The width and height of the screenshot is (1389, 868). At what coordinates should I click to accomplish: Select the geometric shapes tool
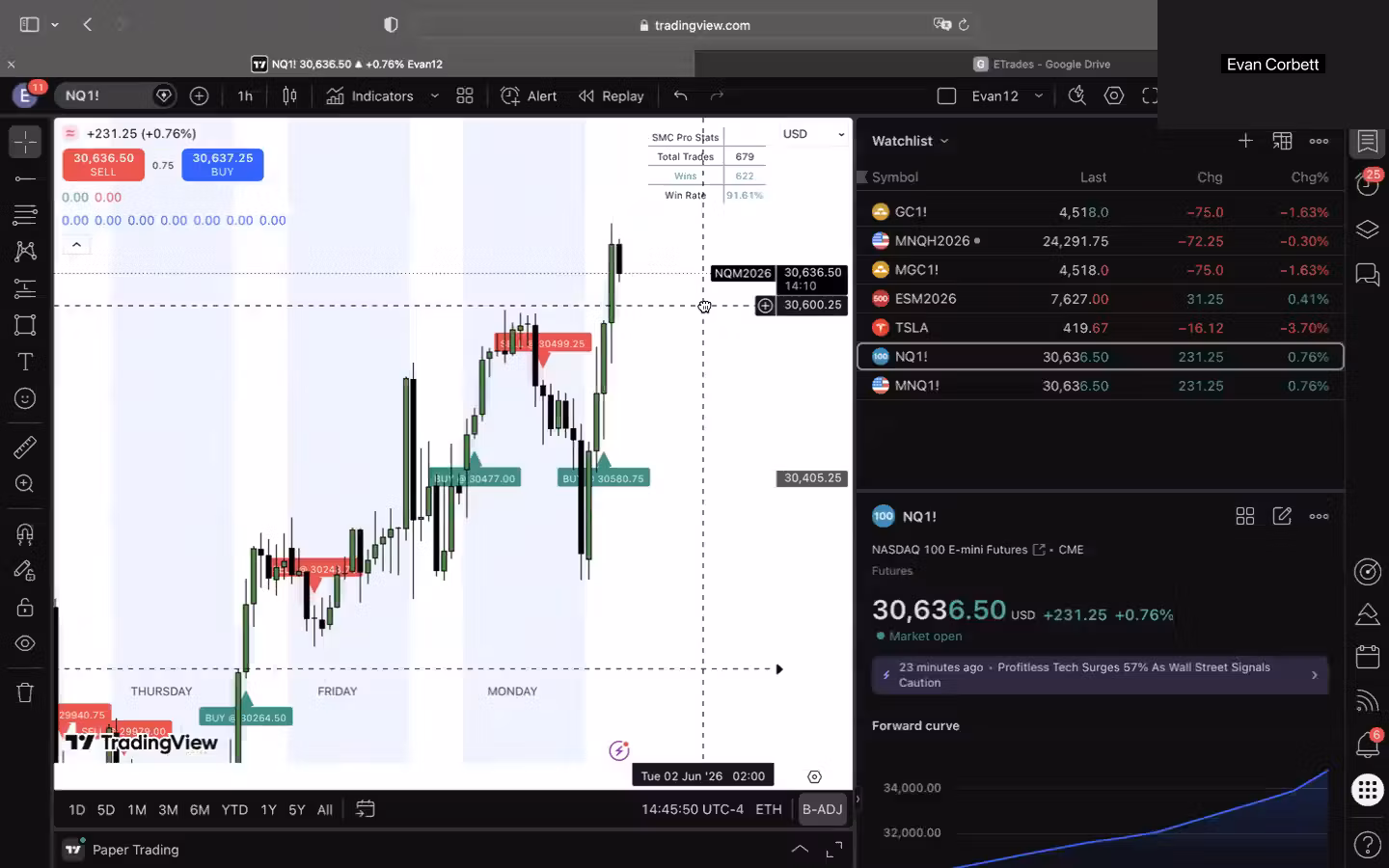(25, 325)
